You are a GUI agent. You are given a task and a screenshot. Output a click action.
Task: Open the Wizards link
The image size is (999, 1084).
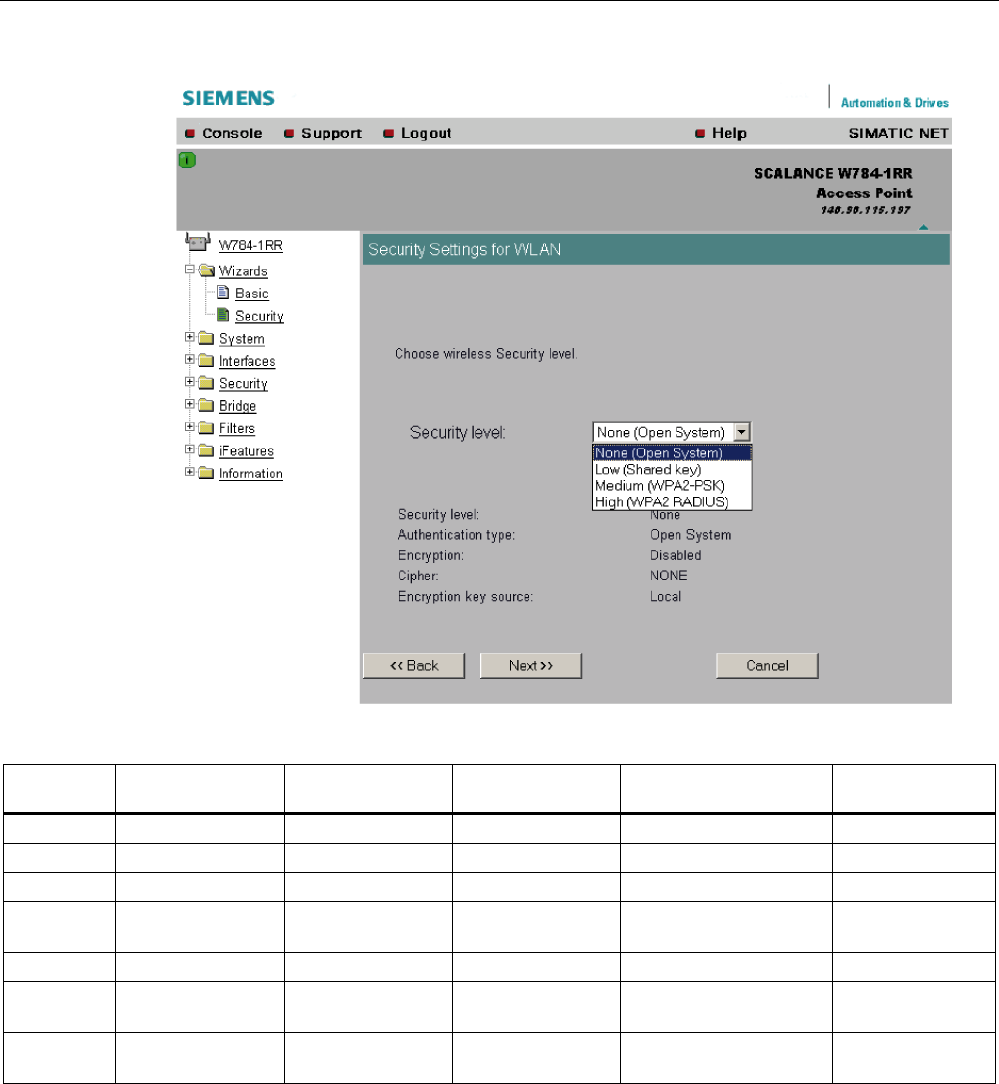tap(243, 271)
